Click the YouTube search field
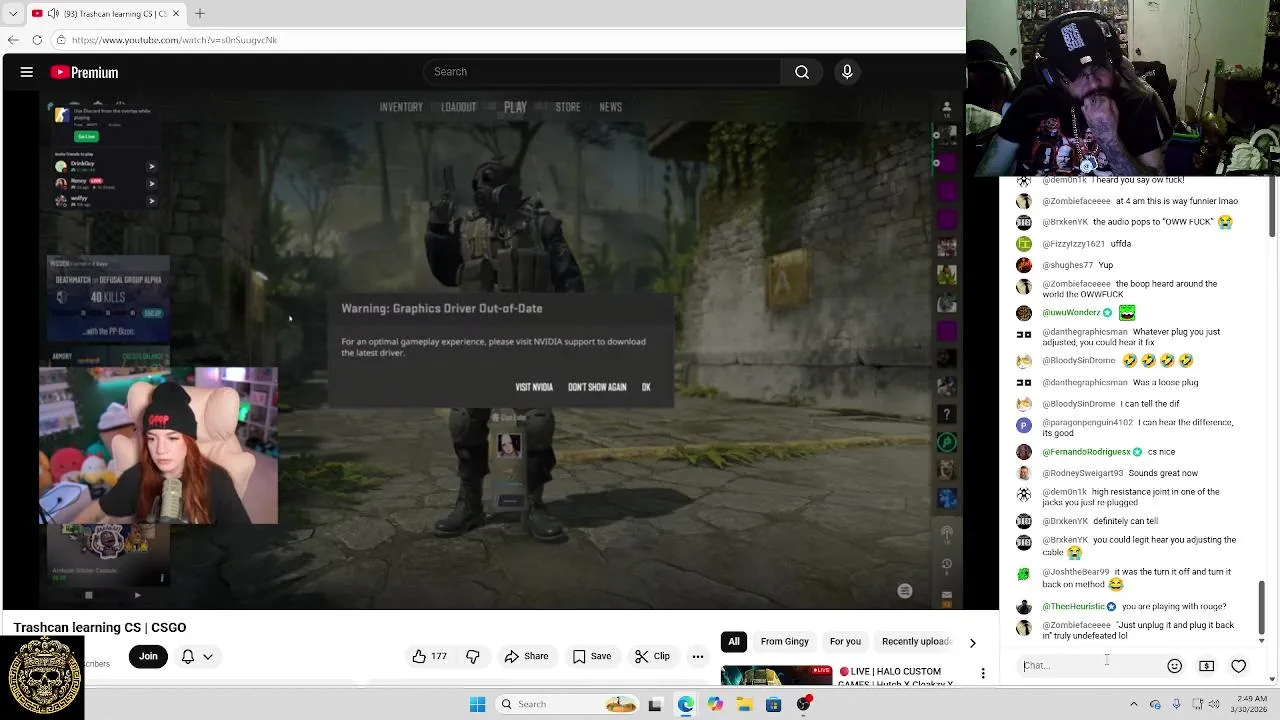The width and height of the screenshot is (1280, 720). pos(602,72)
